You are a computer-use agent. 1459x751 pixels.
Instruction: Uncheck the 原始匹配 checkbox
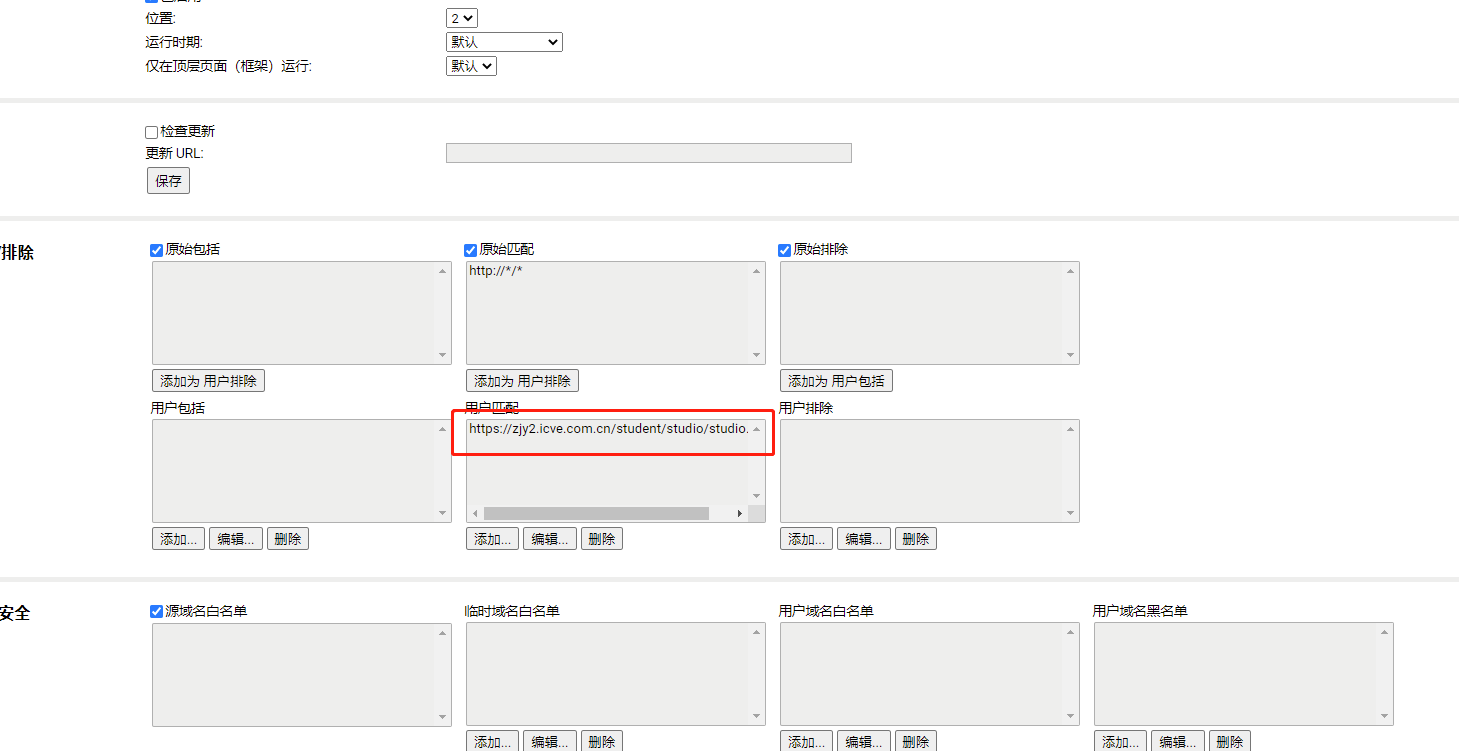coord(470,250)
